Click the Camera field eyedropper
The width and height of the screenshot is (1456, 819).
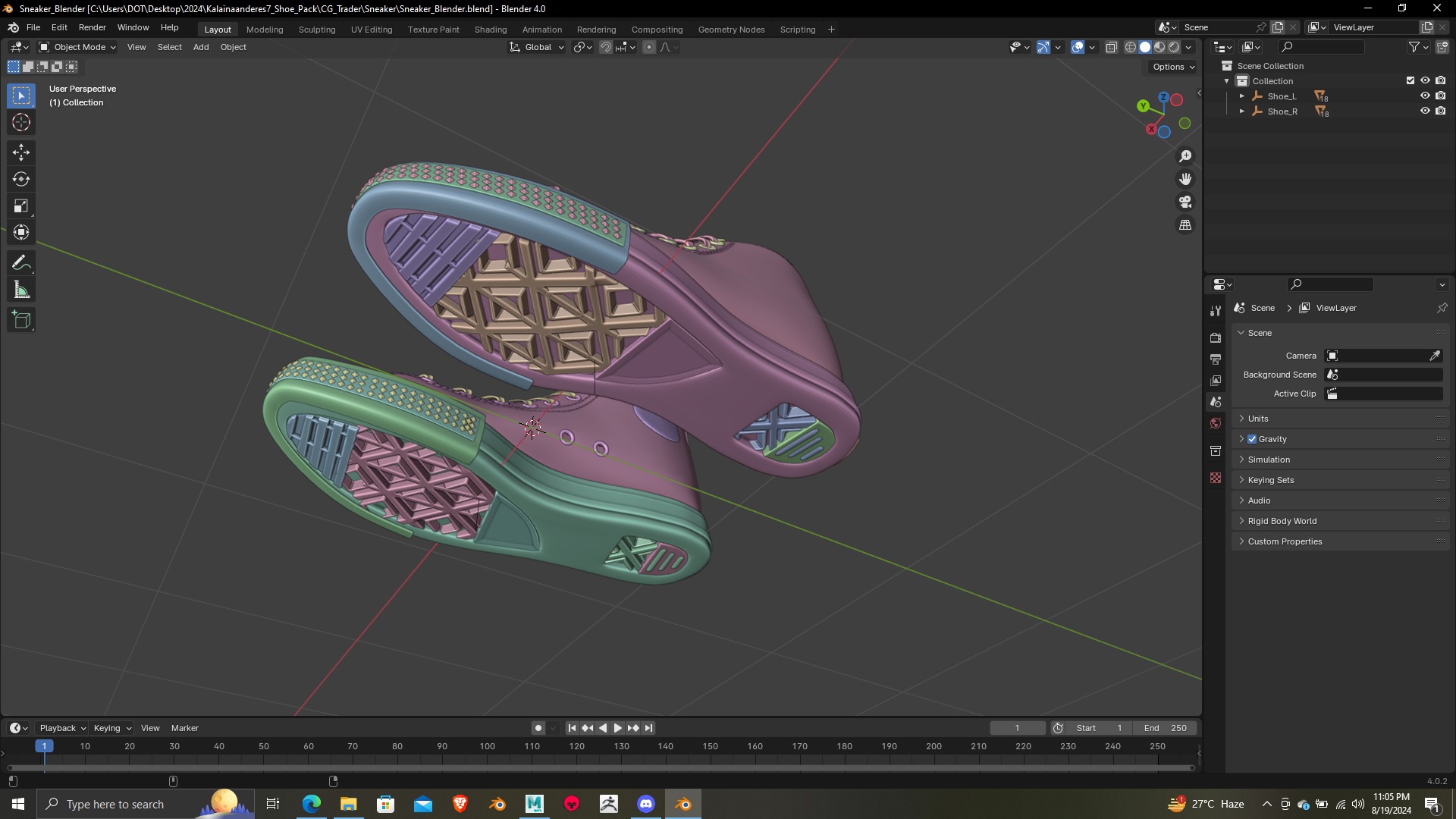[1435, 356]
